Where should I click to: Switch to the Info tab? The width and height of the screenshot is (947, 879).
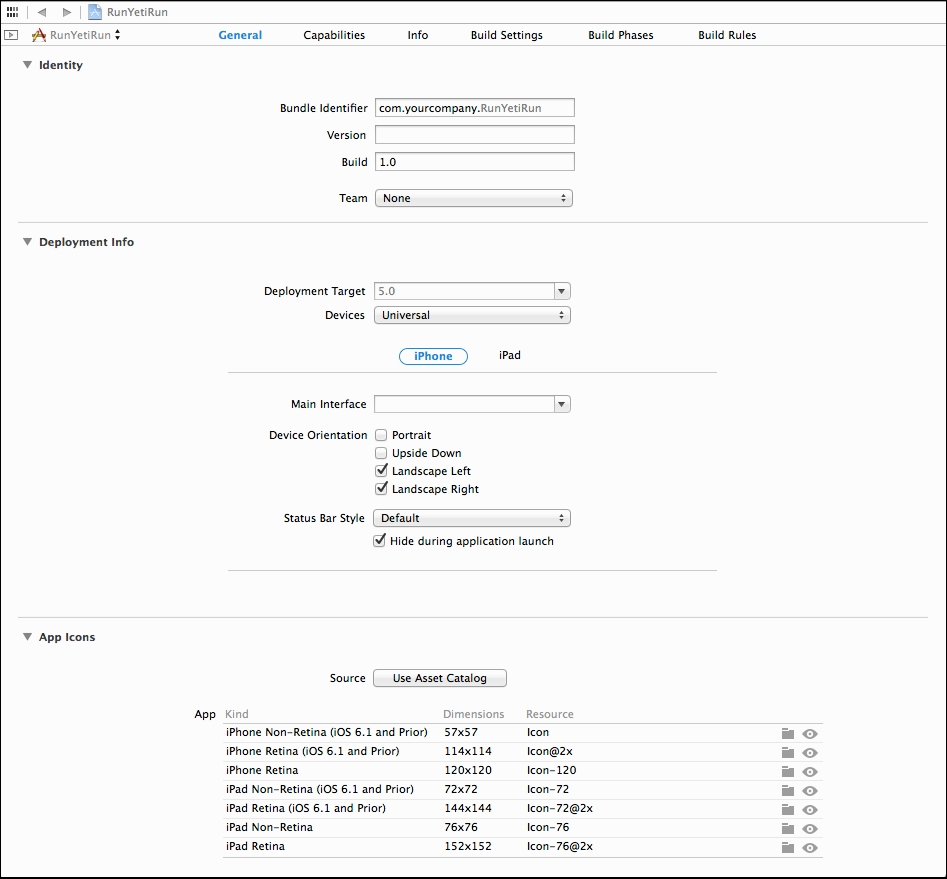(418, 35)
